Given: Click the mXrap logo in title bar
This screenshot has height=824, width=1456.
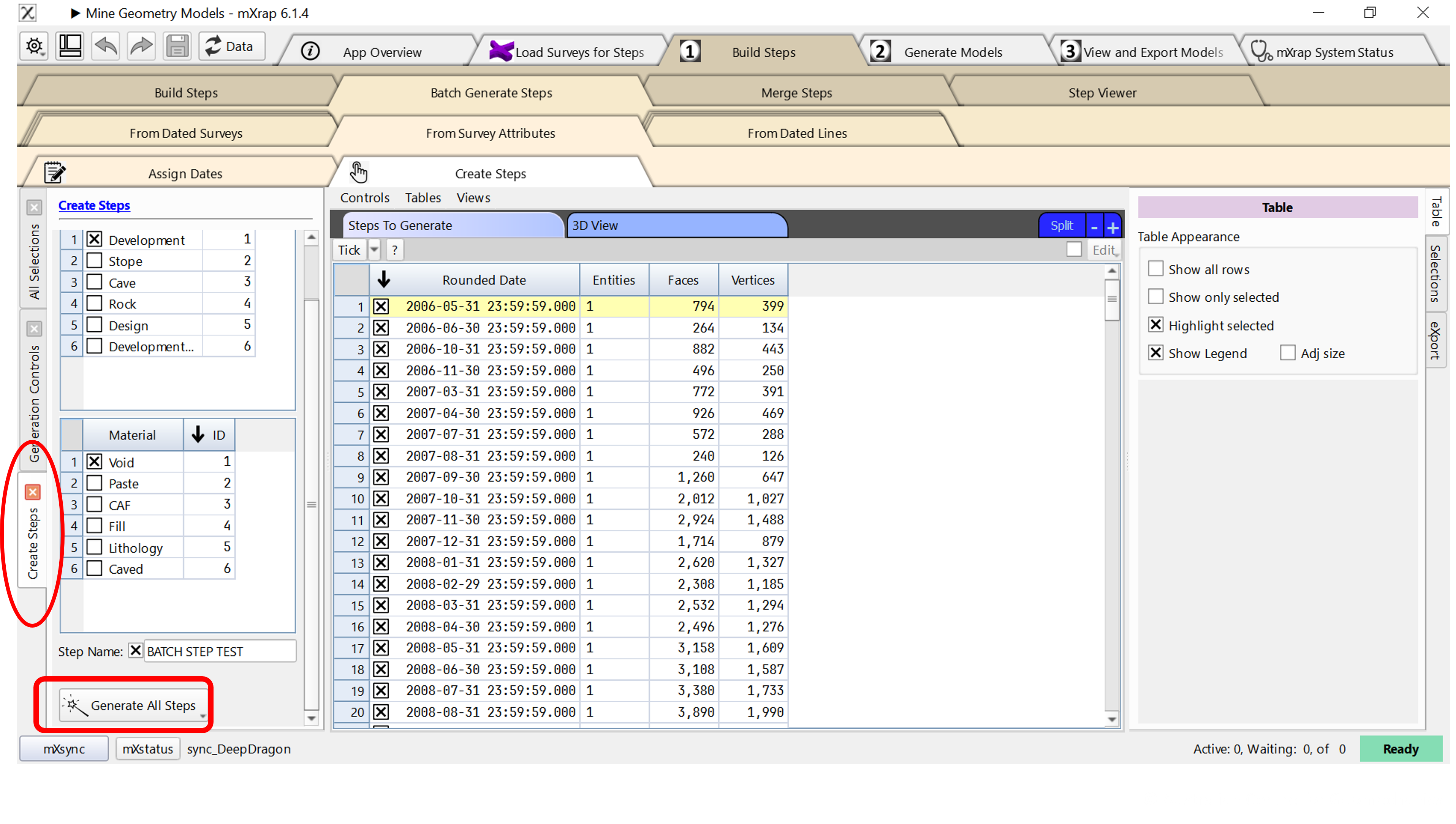Looking at the screenshot, I should pyautogui.click(x=27, y=13).
